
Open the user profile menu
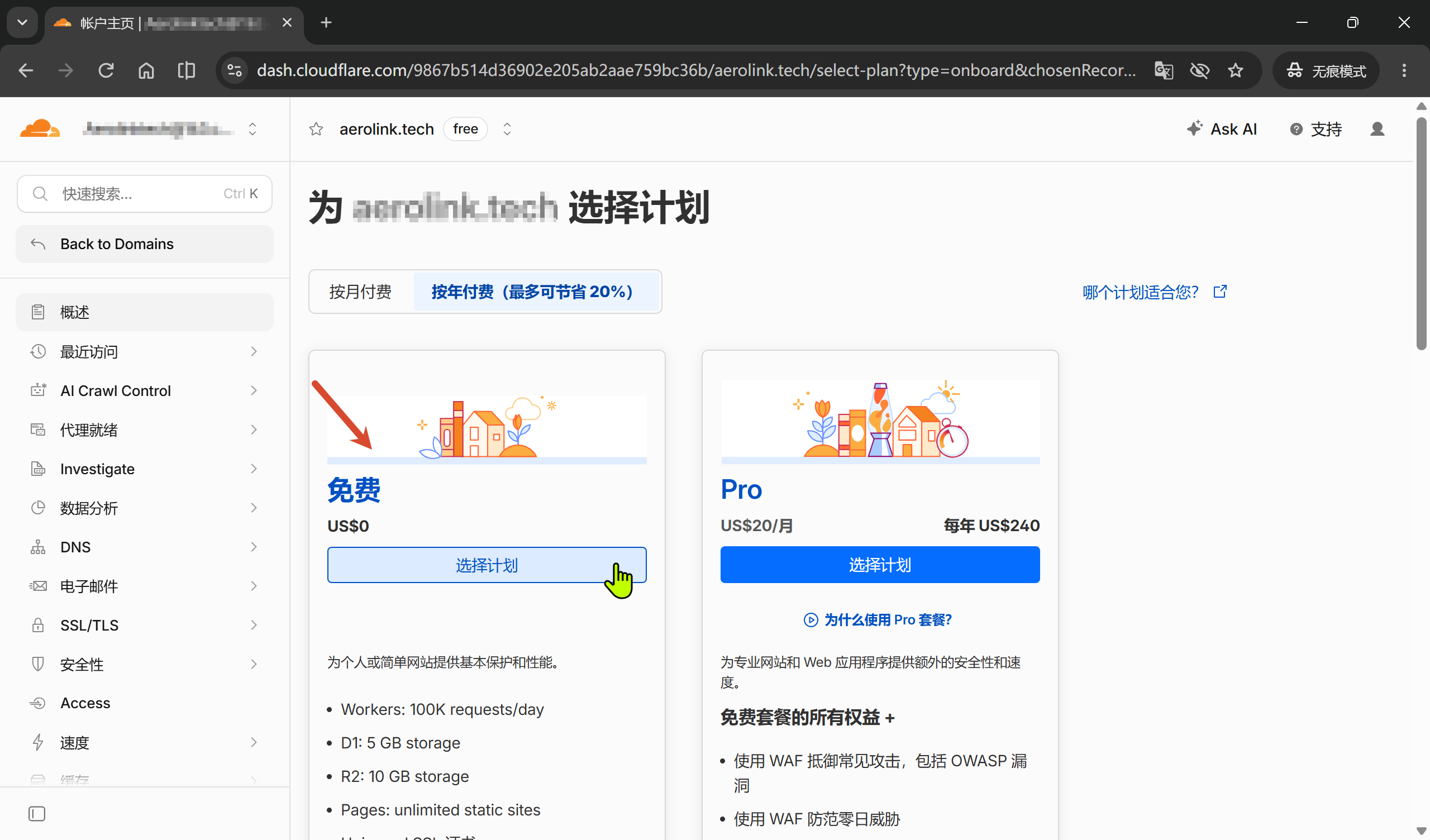point(1377,129)
